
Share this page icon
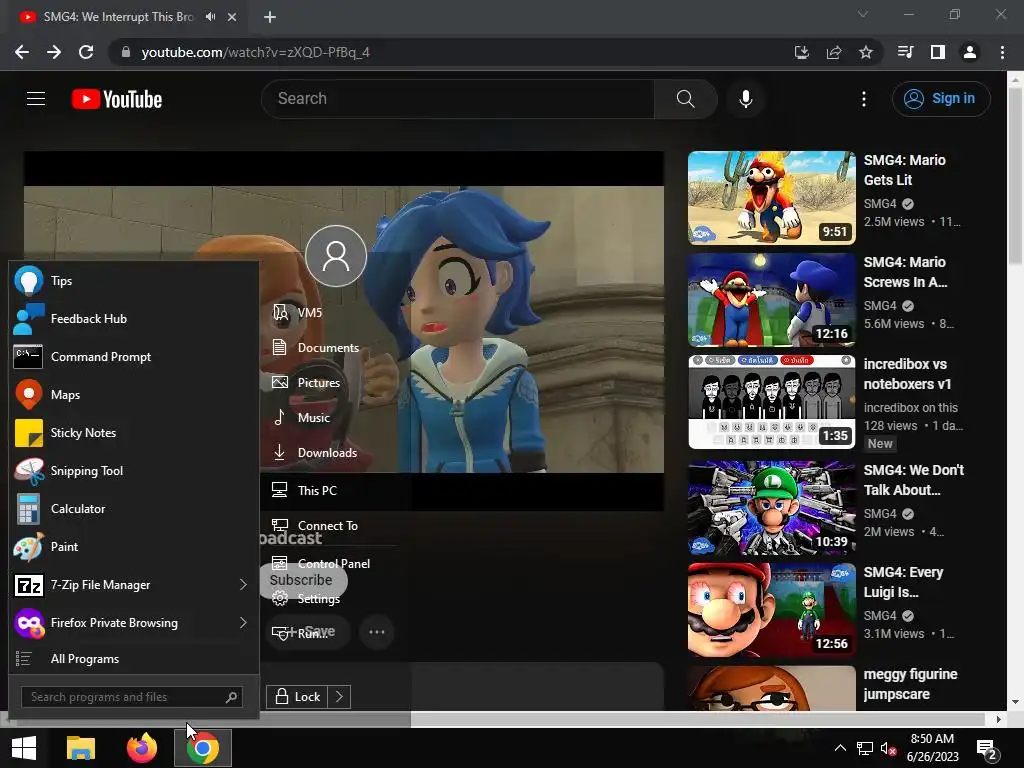833,52
